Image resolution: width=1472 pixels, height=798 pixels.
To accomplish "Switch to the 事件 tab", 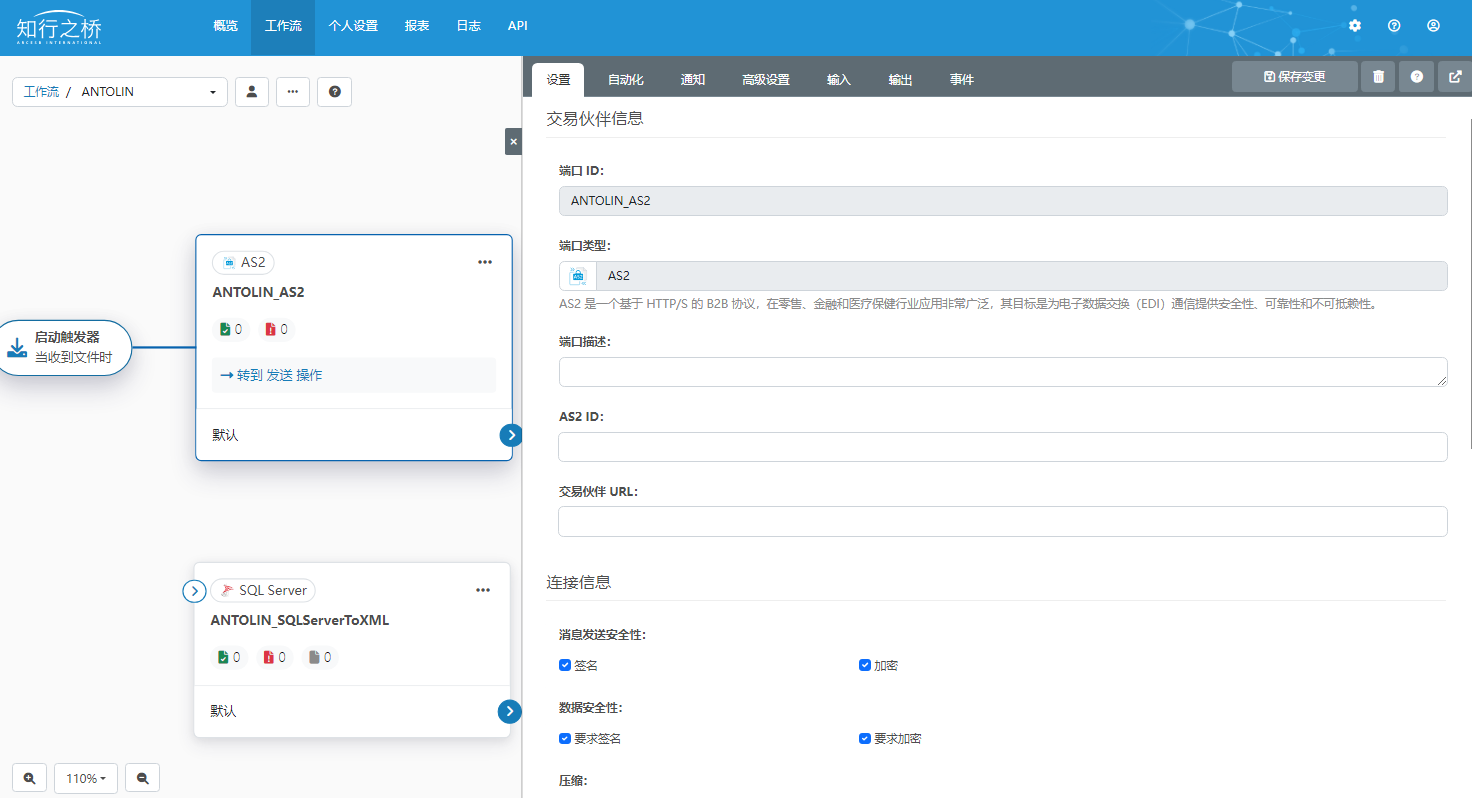I will [x=962, y=80].
